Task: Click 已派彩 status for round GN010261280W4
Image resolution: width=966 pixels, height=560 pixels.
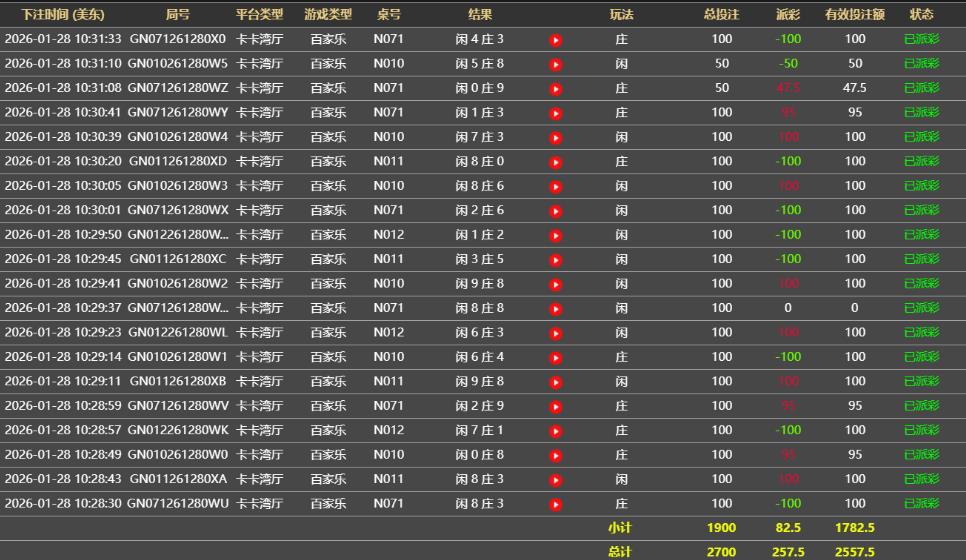Action: click(x=921, y=137)
